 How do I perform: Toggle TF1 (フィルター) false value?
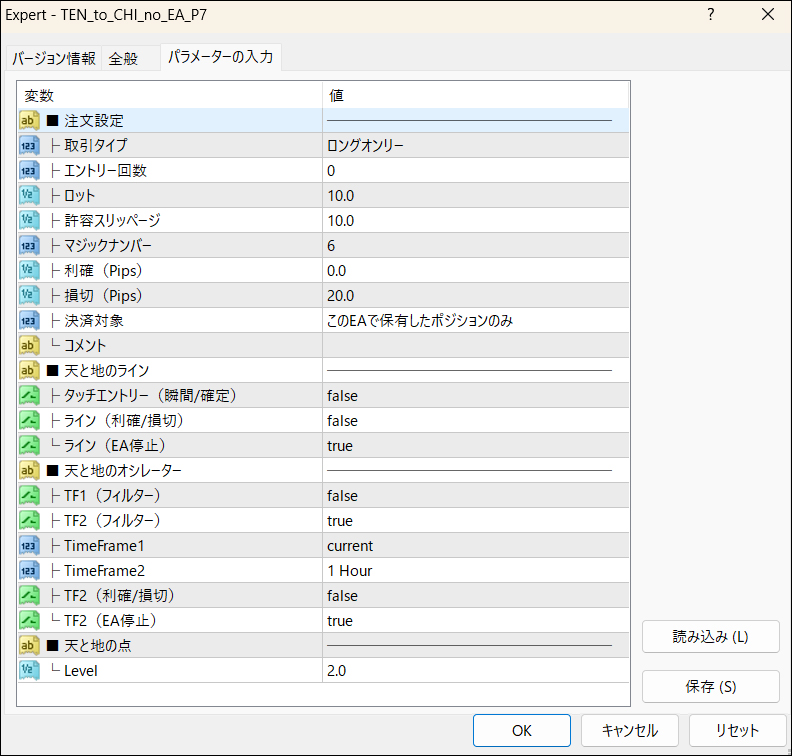tap(475, 495)
